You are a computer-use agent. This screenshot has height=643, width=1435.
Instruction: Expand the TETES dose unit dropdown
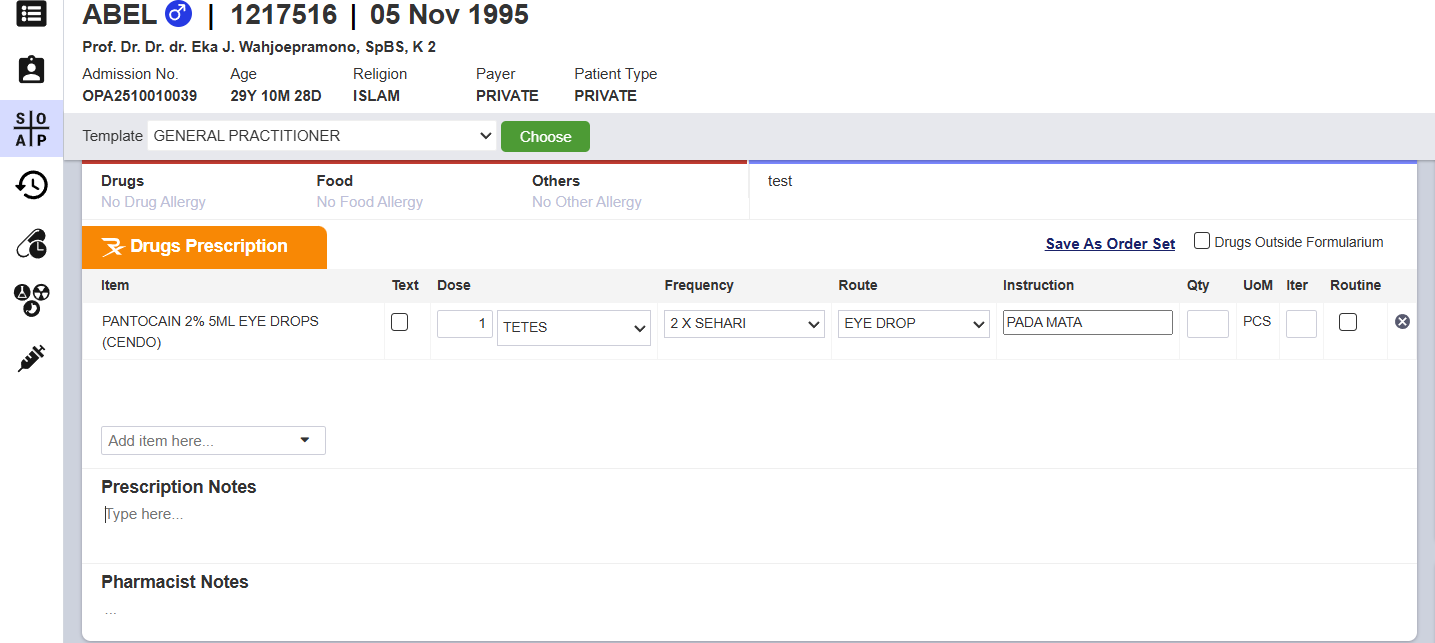pos(574,328)
